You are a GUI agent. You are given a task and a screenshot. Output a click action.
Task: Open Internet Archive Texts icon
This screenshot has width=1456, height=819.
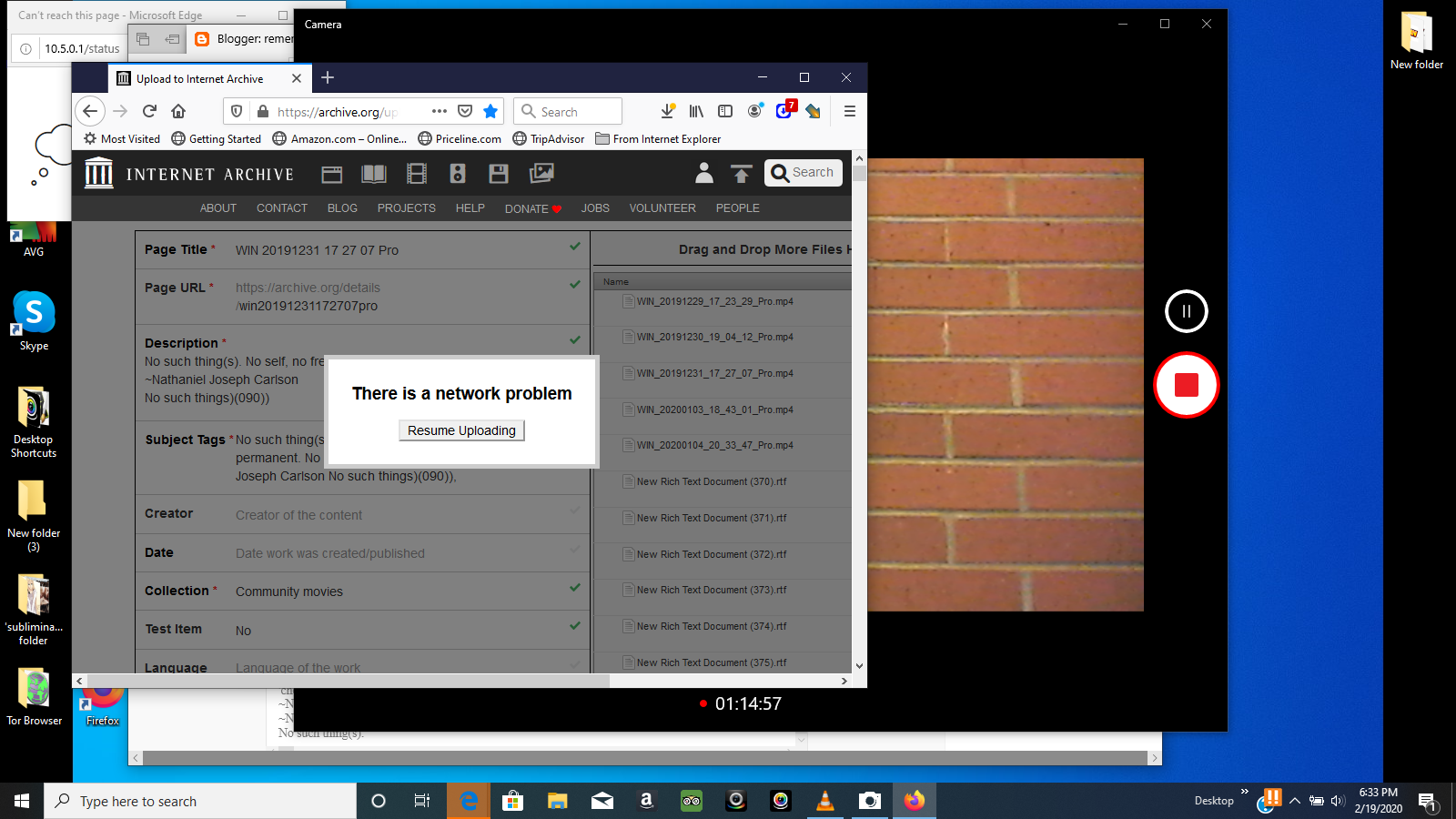click(374, 174)
